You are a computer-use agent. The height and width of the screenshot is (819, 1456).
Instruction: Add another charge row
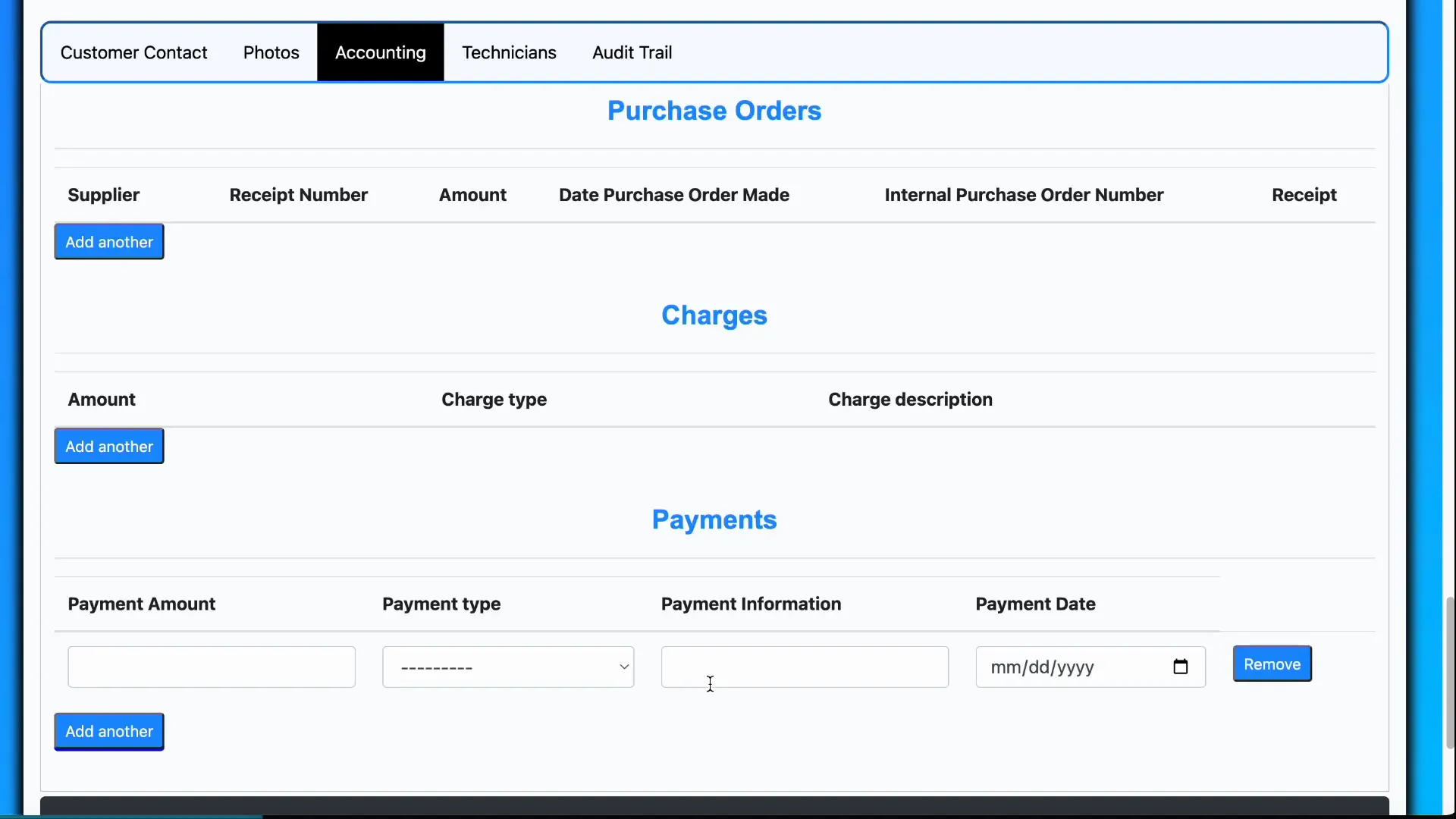pyautogui.click(x=108, y=446)
